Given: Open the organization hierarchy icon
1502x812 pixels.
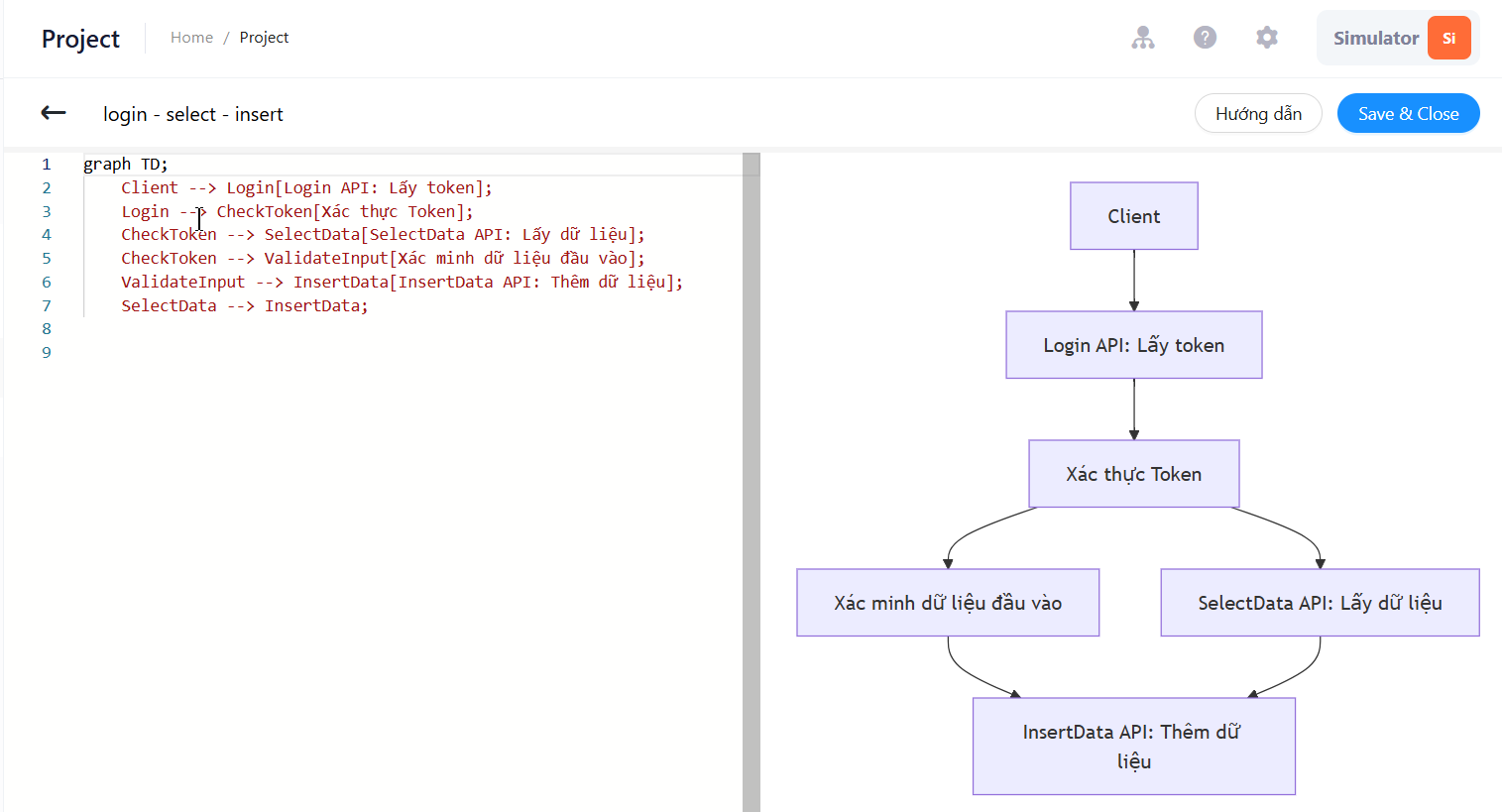Looking at the screenshot, I should [1143, 38].
